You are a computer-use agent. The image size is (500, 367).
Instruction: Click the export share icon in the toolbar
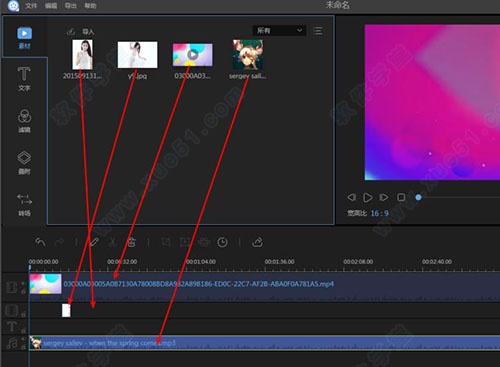[257, 242]
